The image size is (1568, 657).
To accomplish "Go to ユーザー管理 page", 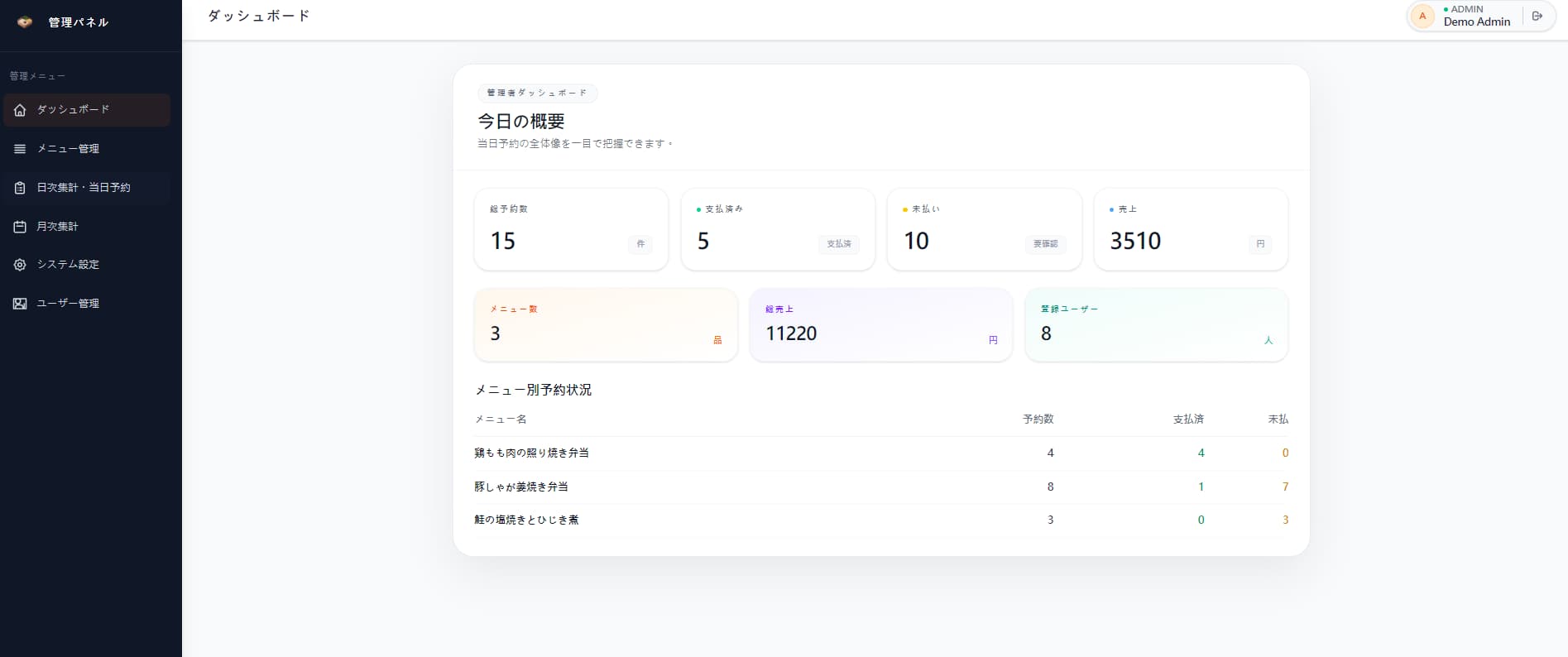I will coord(87,304).
